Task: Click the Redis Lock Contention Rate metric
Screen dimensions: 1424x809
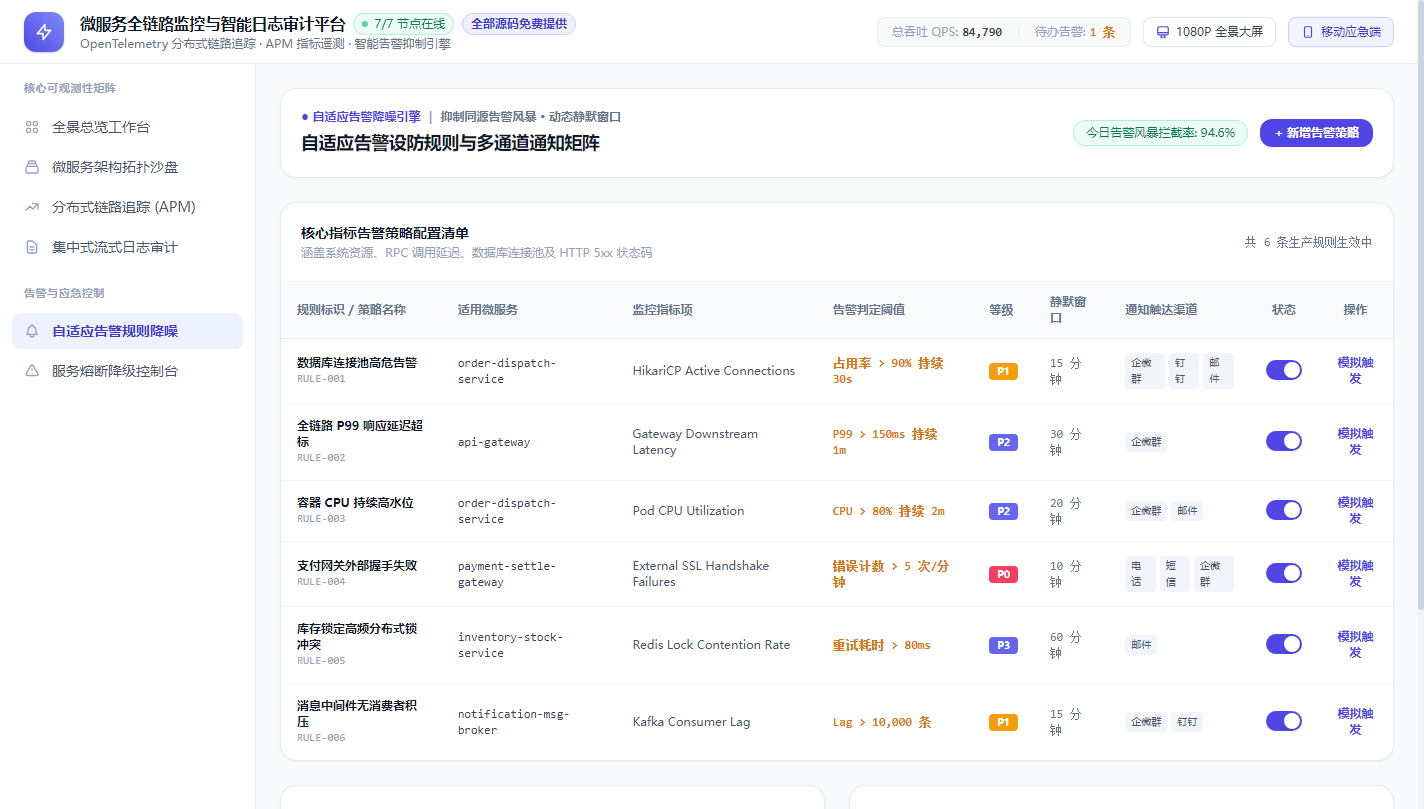Action: [711, 645]
